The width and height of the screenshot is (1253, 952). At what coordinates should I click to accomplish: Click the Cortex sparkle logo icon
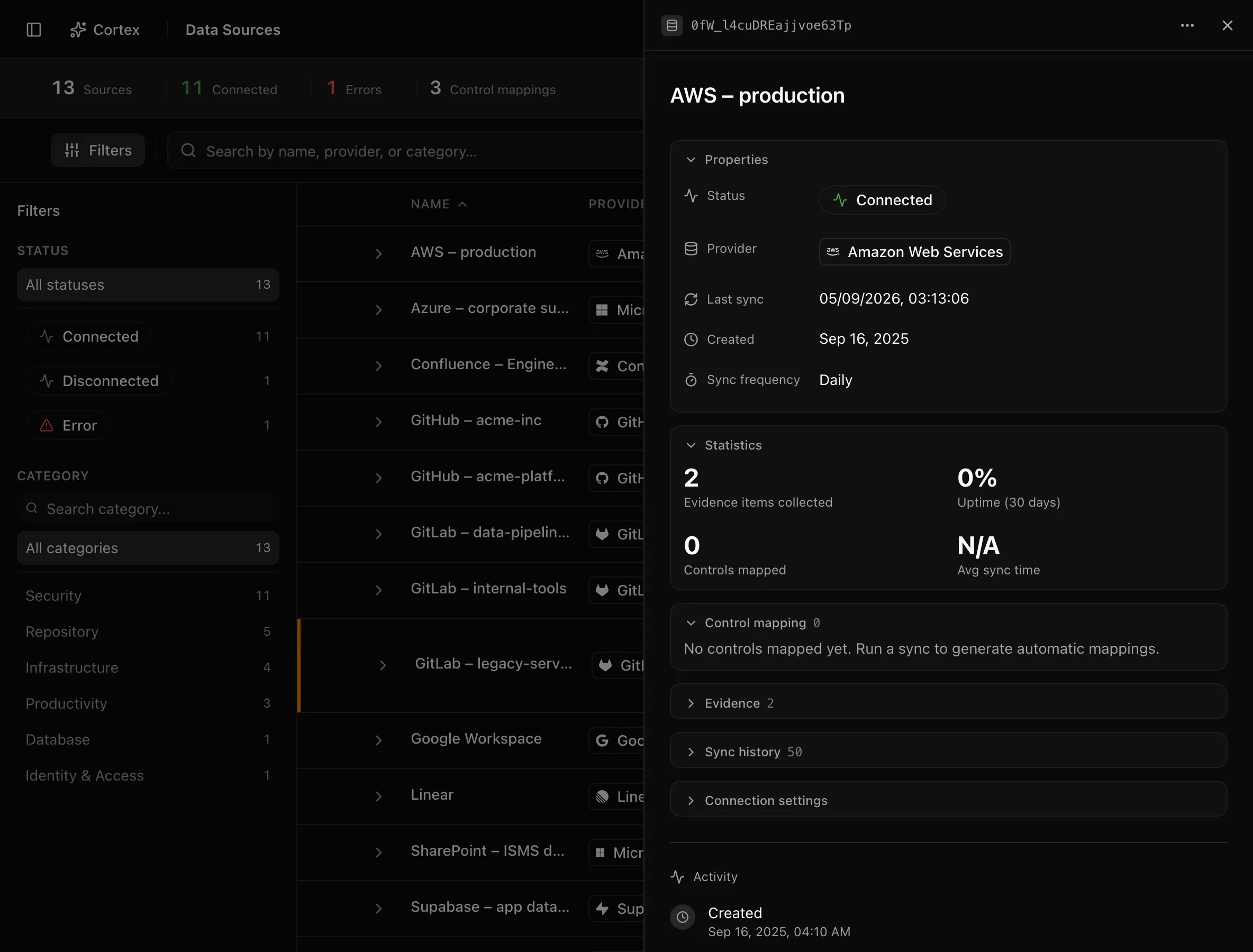coord(78,30)
